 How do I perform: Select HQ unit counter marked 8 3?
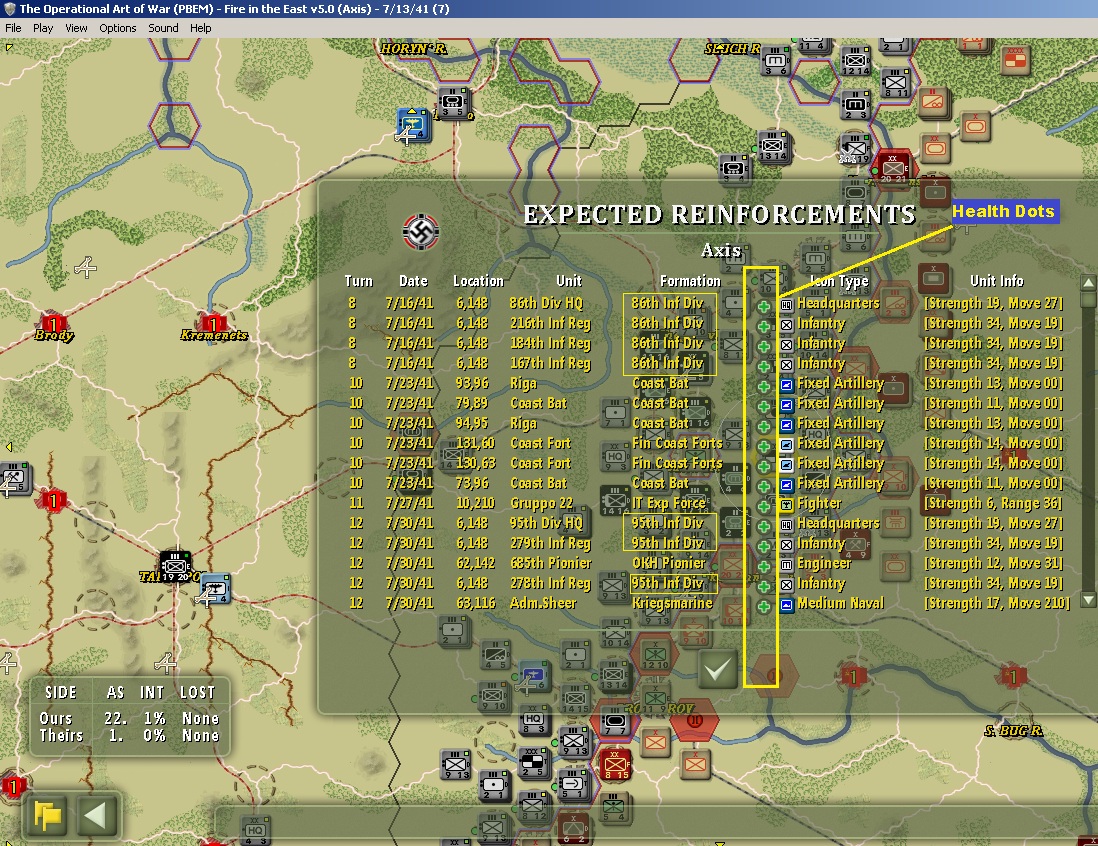534,722
